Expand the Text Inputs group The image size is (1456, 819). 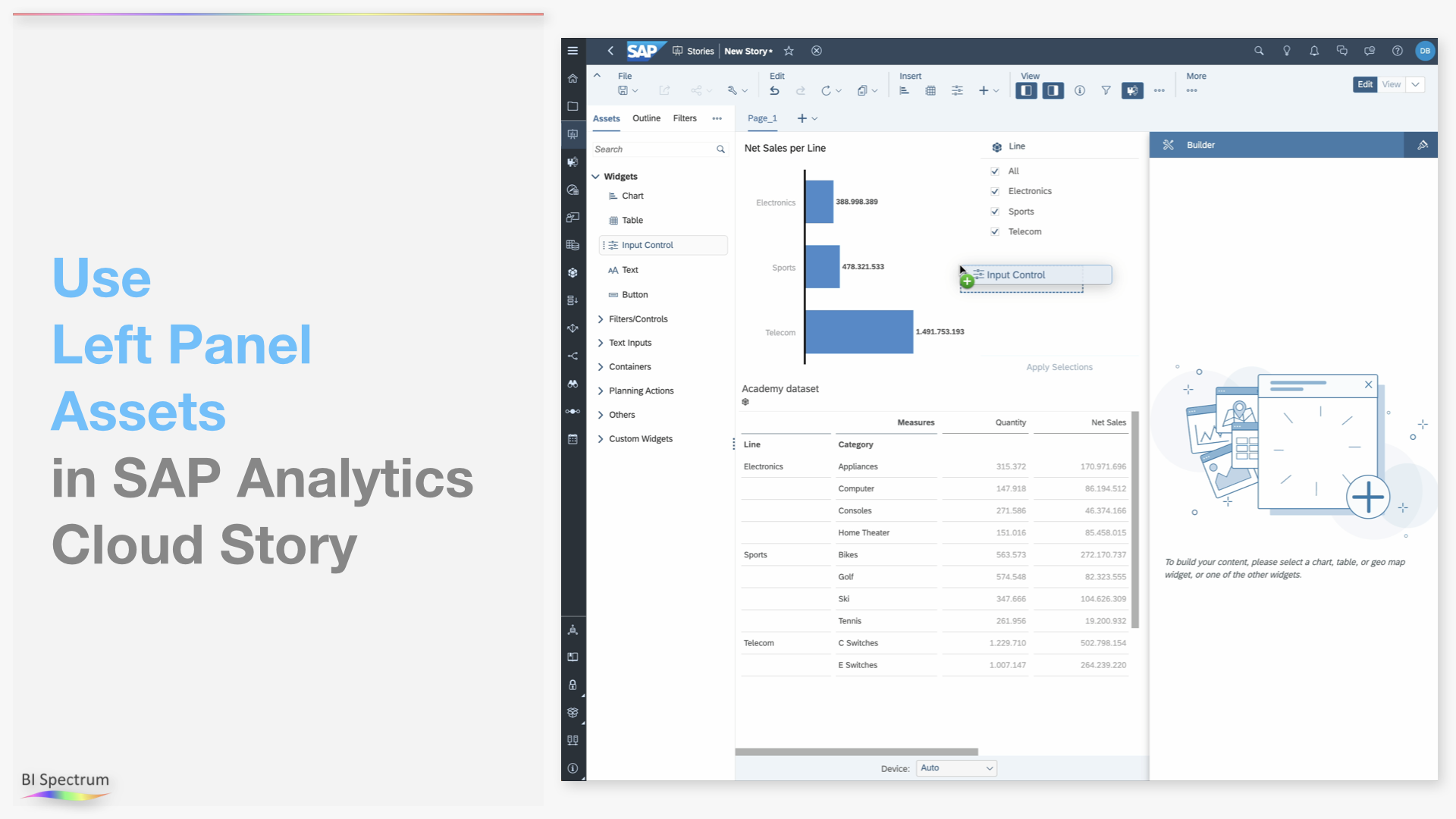pos(601,343)
